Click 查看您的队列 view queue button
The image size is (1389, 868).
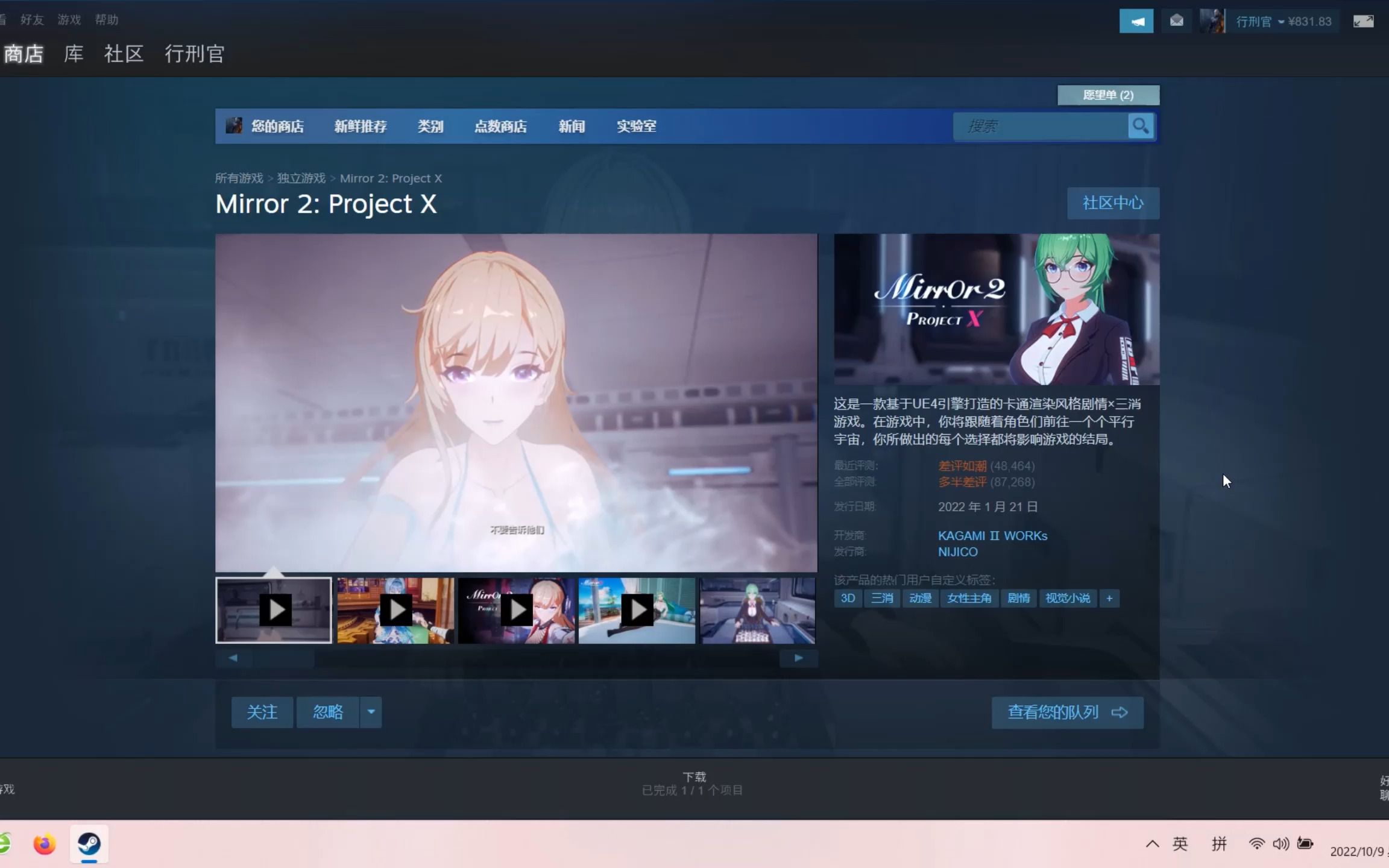pos(1068,712)
